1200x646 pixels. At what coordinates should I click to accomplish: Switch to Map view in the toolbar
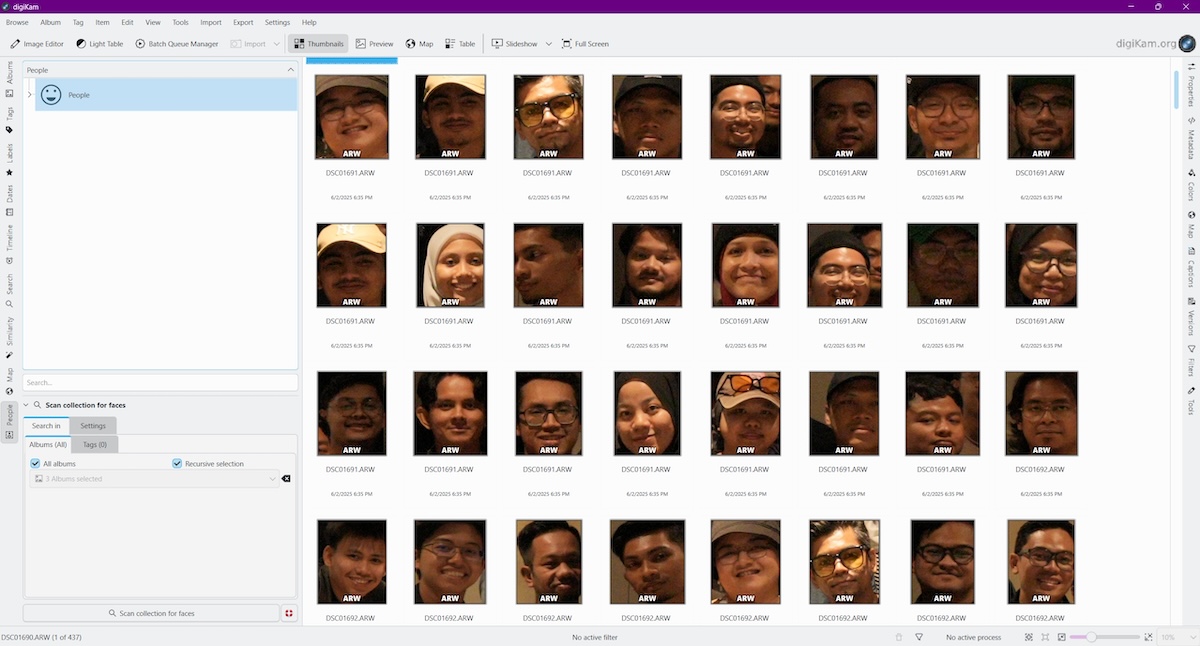[x=420, y=43]
